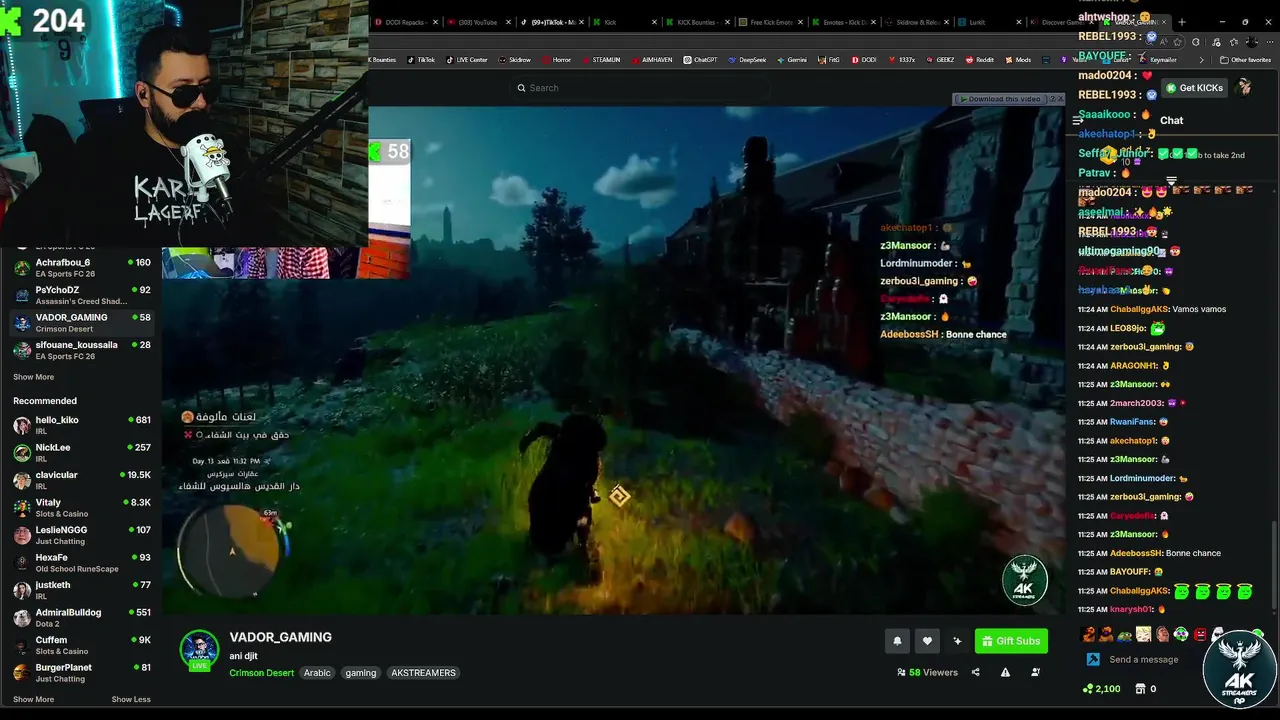Click the sparkle icon beside Gift Subs
The image size is (1280, 720).
(x=957, y=641)
